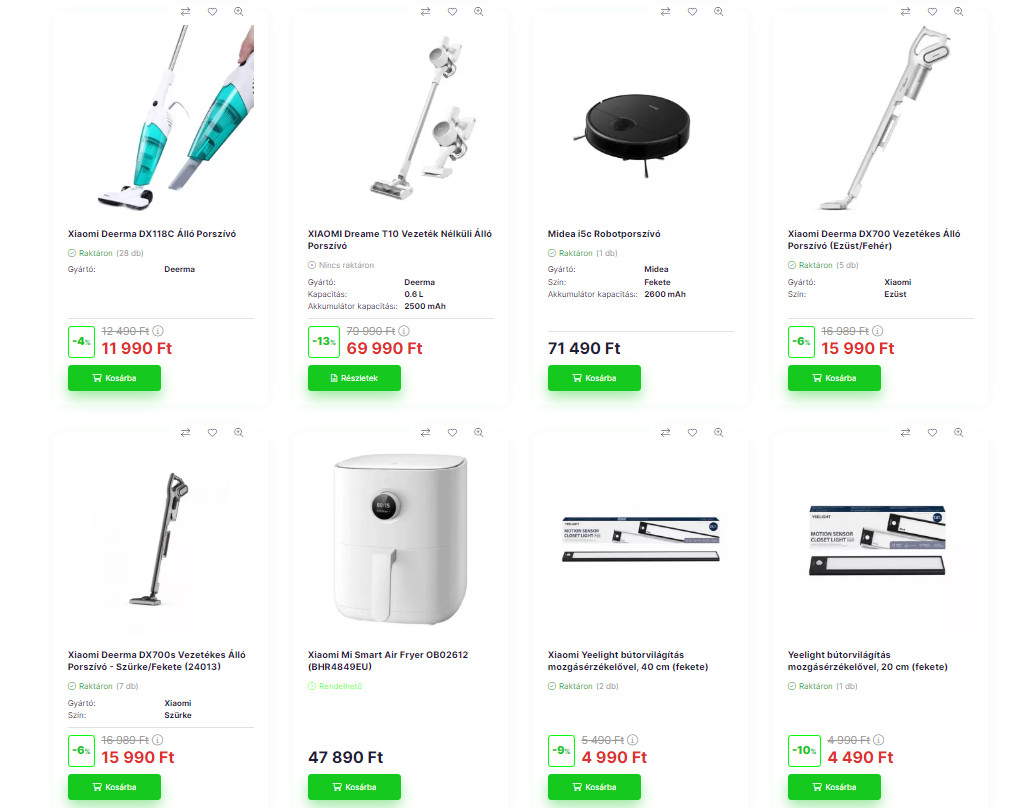The image size is (1012, 808).
Task: Add Xiaomi Air Fryer to Kosárba
Action: [354, 787]
